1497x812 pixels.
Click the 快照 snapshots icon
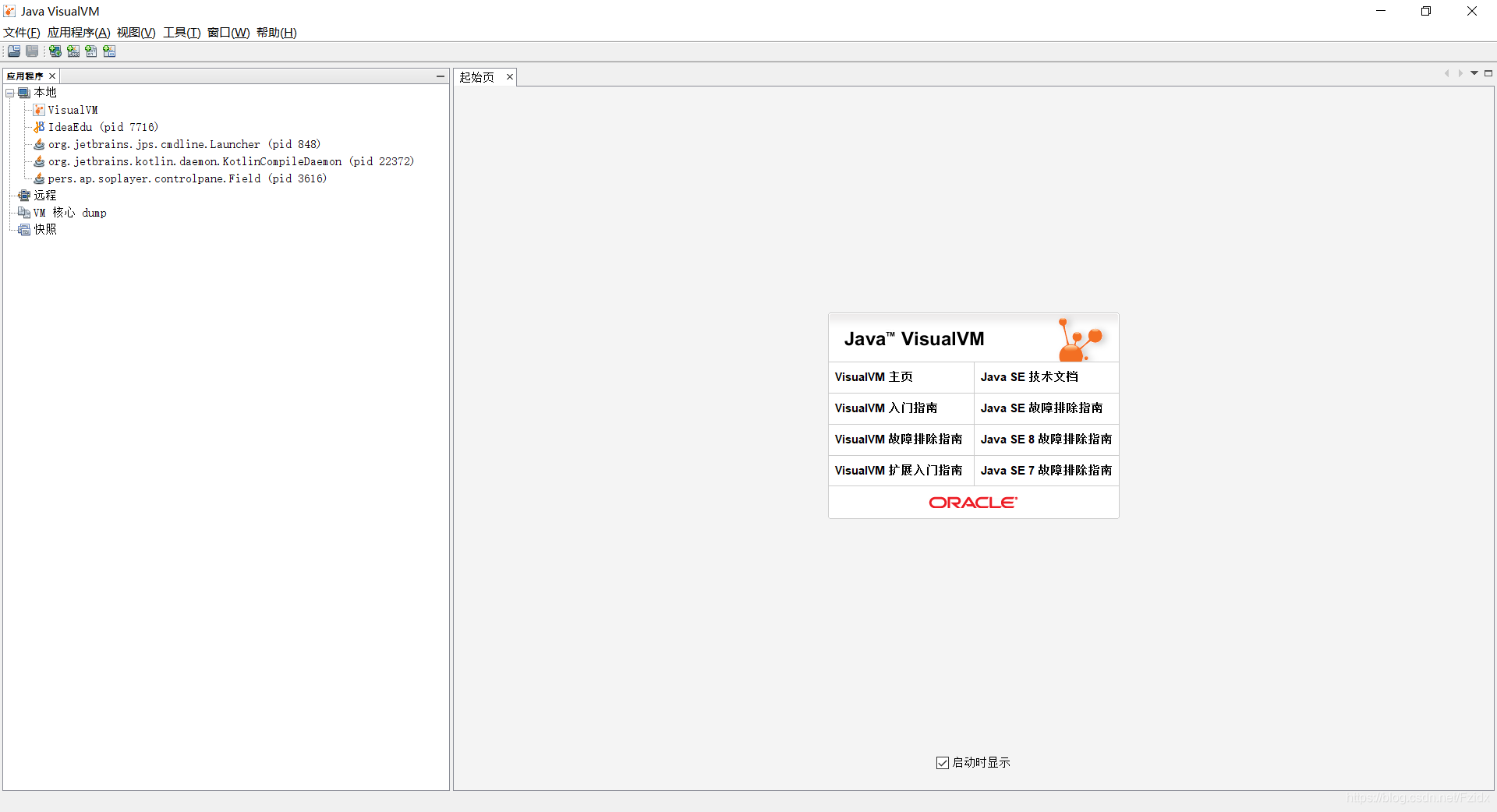(24, 230)
